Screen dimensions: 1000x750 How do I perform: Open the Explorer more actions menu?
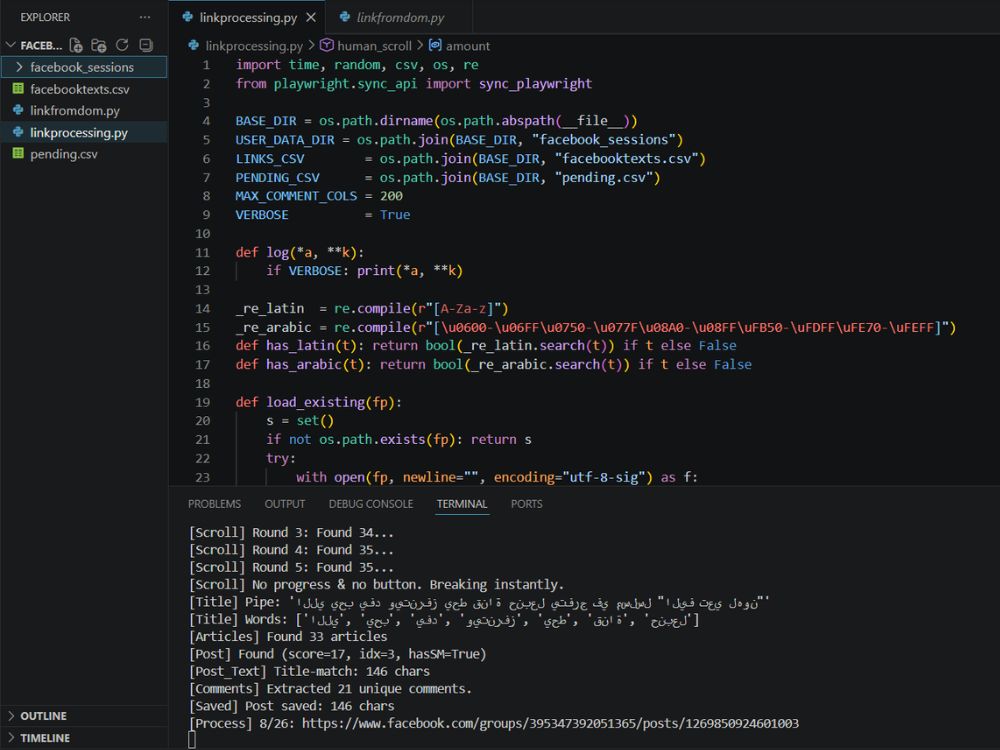click(145, 17)
